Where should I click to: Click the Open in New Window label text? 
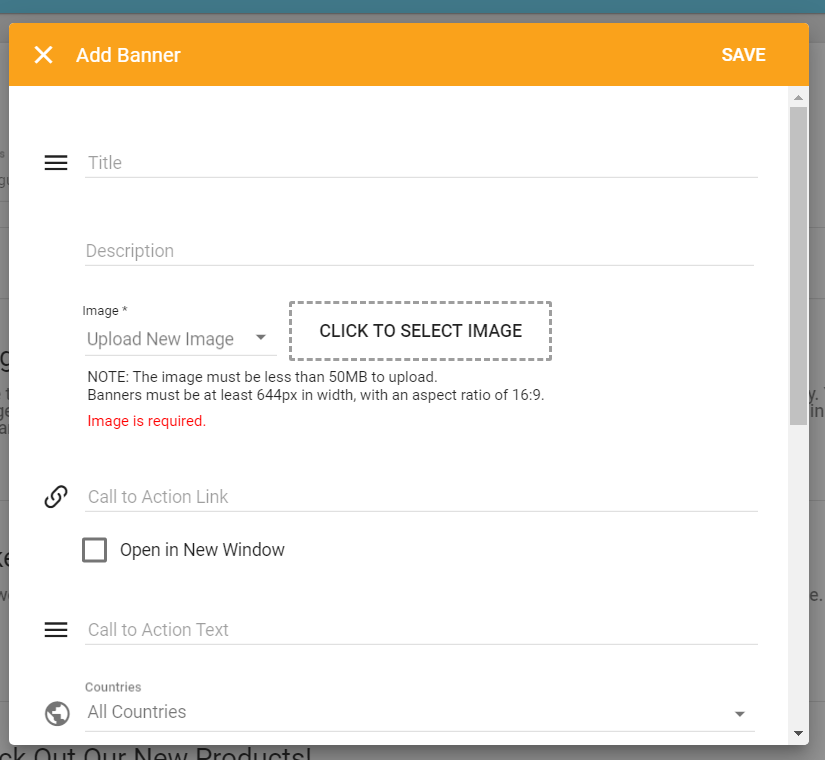[x=202, y=550]
